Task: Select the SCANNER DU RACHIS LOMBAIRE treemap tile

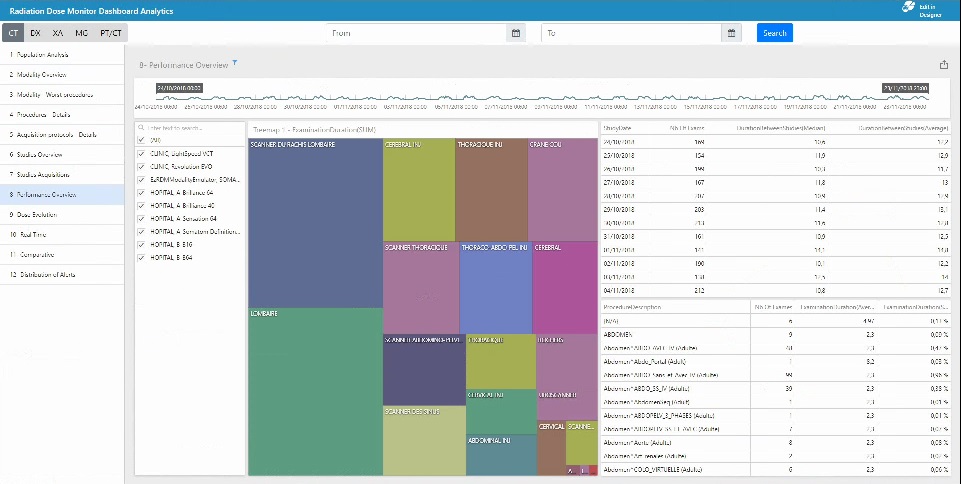Action: [315, 220]
